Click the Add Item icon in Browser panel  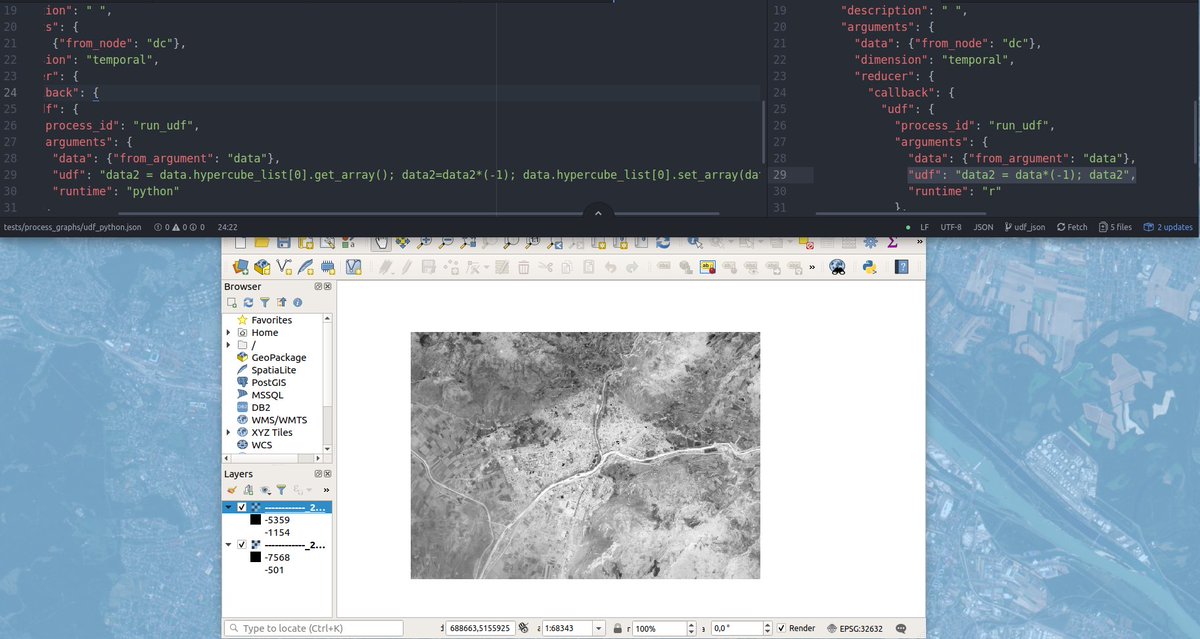coord(232,302)
